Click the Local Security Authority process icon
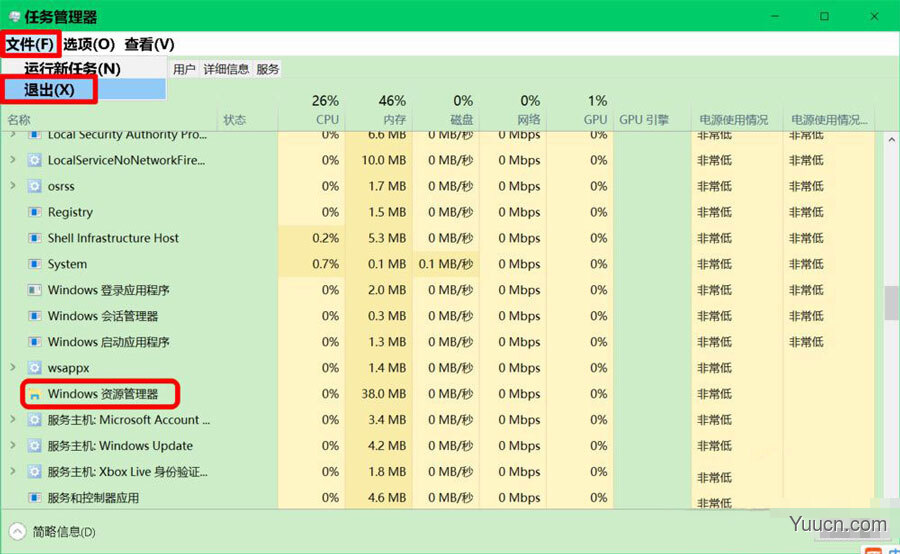This screenshot has width=900, height=554. pyautogui.click(x=34, y=135)
